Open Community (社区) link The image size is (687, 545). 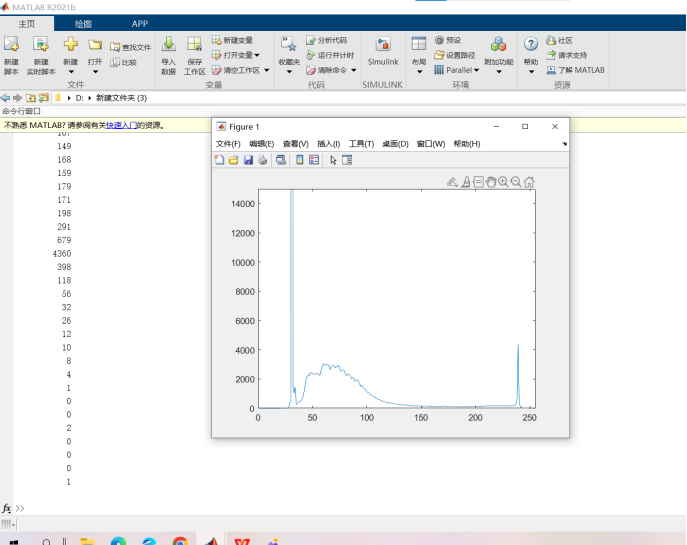point(560,40)
